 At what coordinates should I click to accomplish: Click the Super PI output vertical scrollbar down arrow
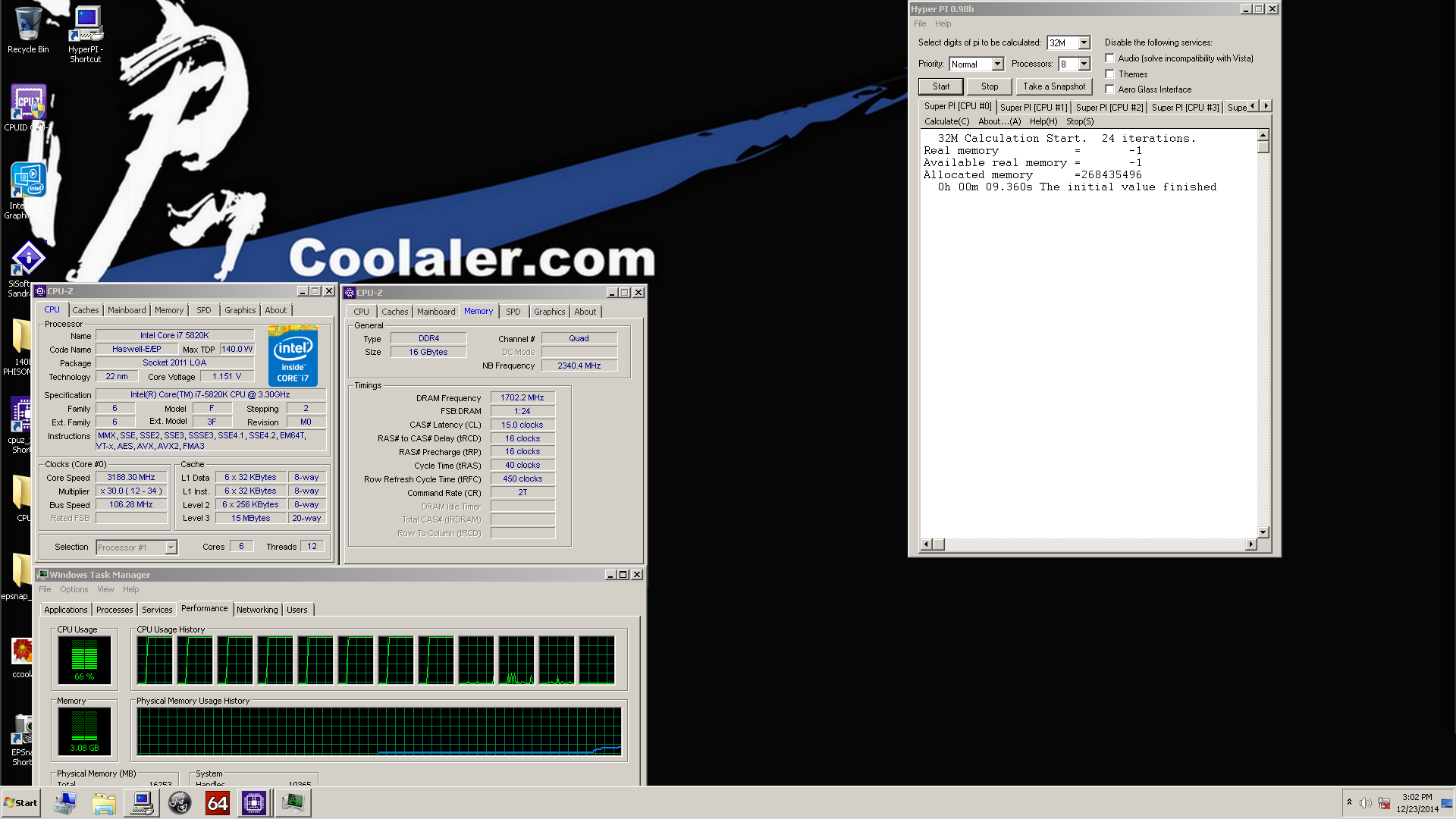click(1263, 532)
